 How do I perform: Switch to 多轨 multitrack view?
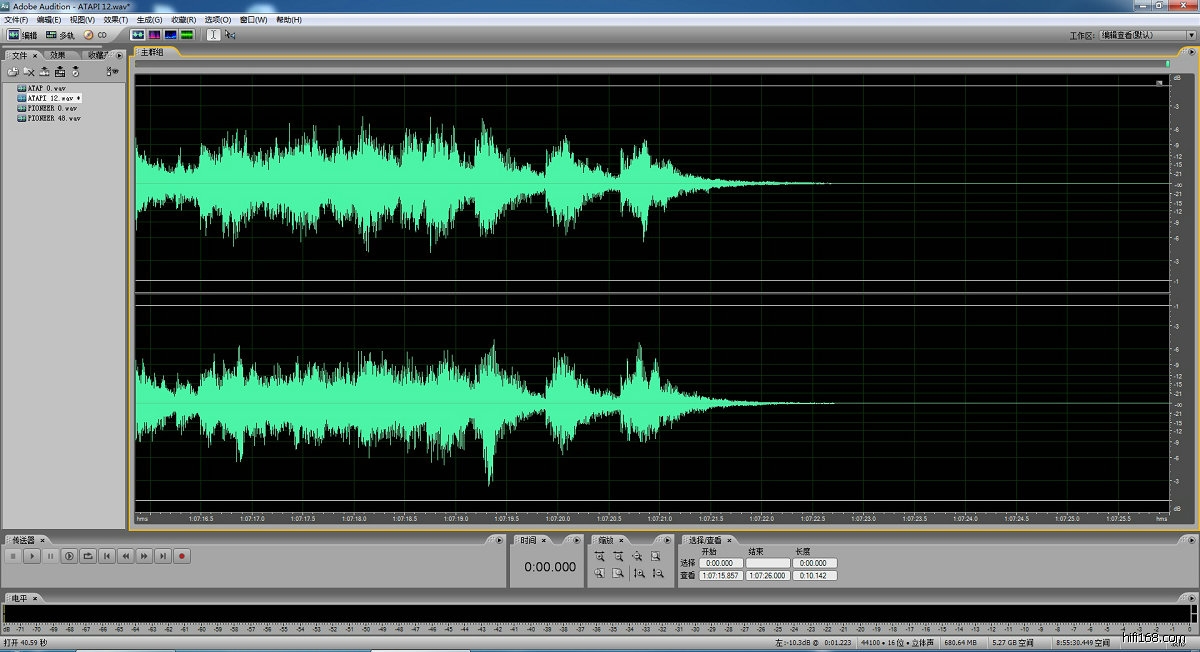click(x=60, y=35)
